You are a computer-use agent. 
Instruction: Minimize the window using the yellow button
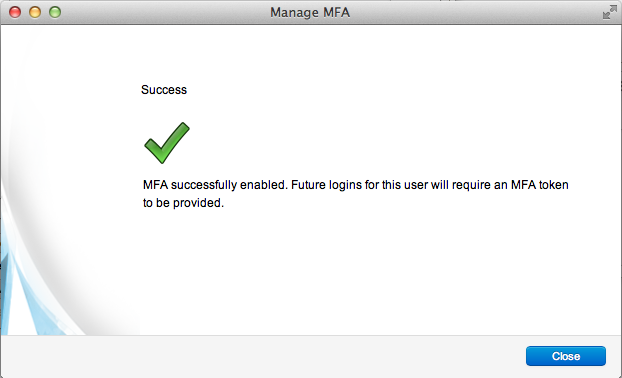click(35, 12)
